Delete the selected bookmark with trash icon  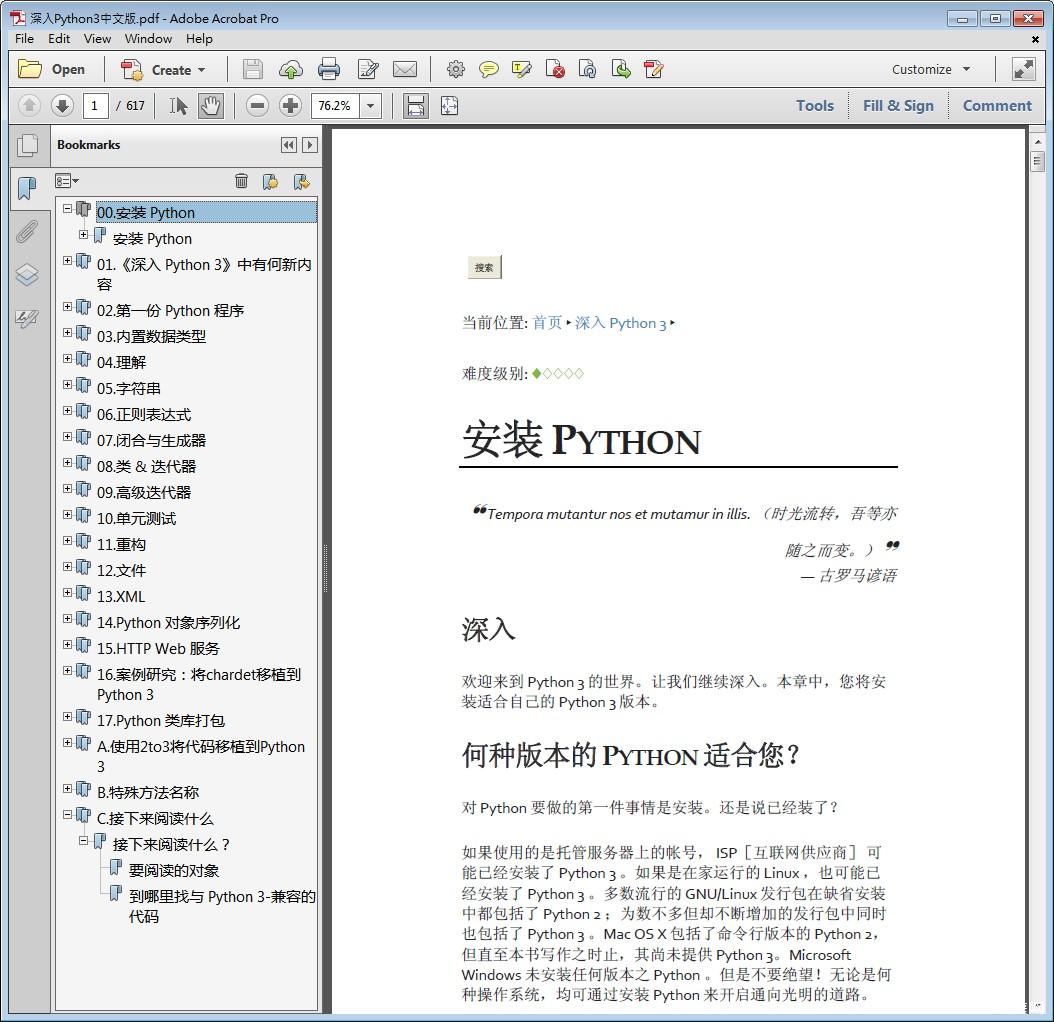[241, 181]
